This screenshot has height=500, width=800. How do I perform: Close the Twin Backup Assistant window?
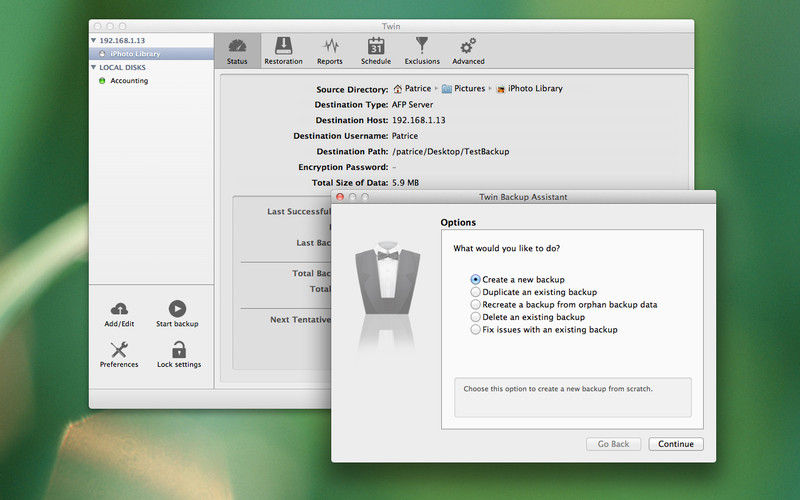340,197
